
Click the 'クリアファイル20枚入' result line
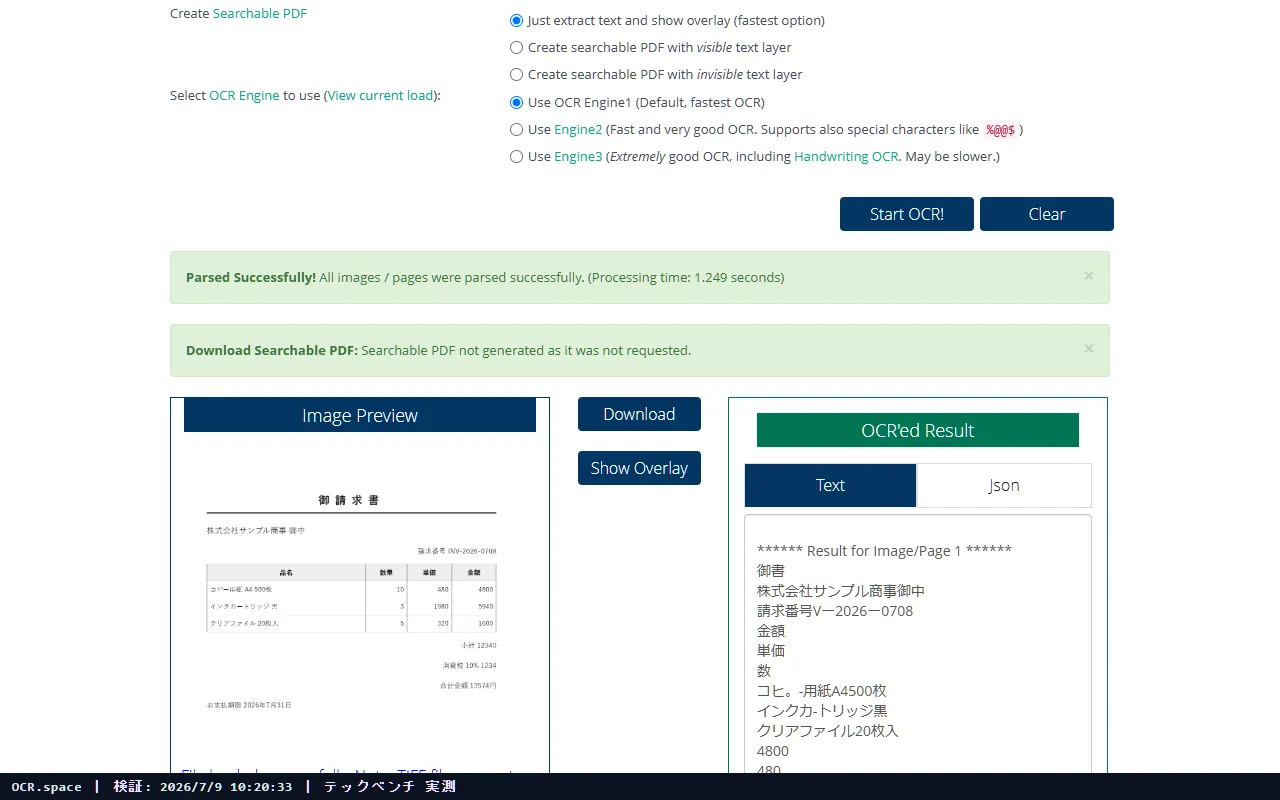[x=828, y=731]
